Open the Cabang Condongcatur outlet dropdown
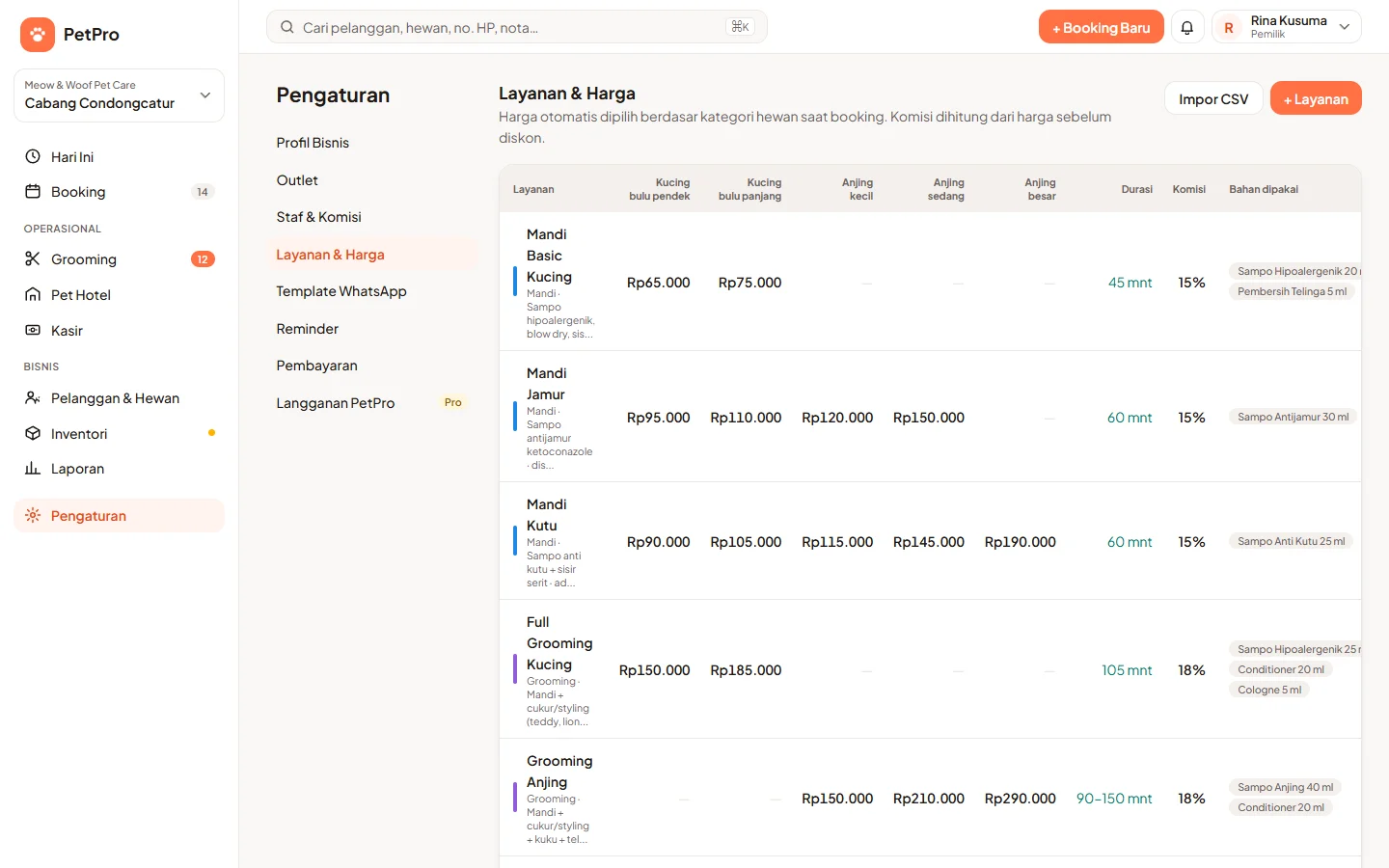The height and width of the screenshot is (868, 1389). click(119, 95)
